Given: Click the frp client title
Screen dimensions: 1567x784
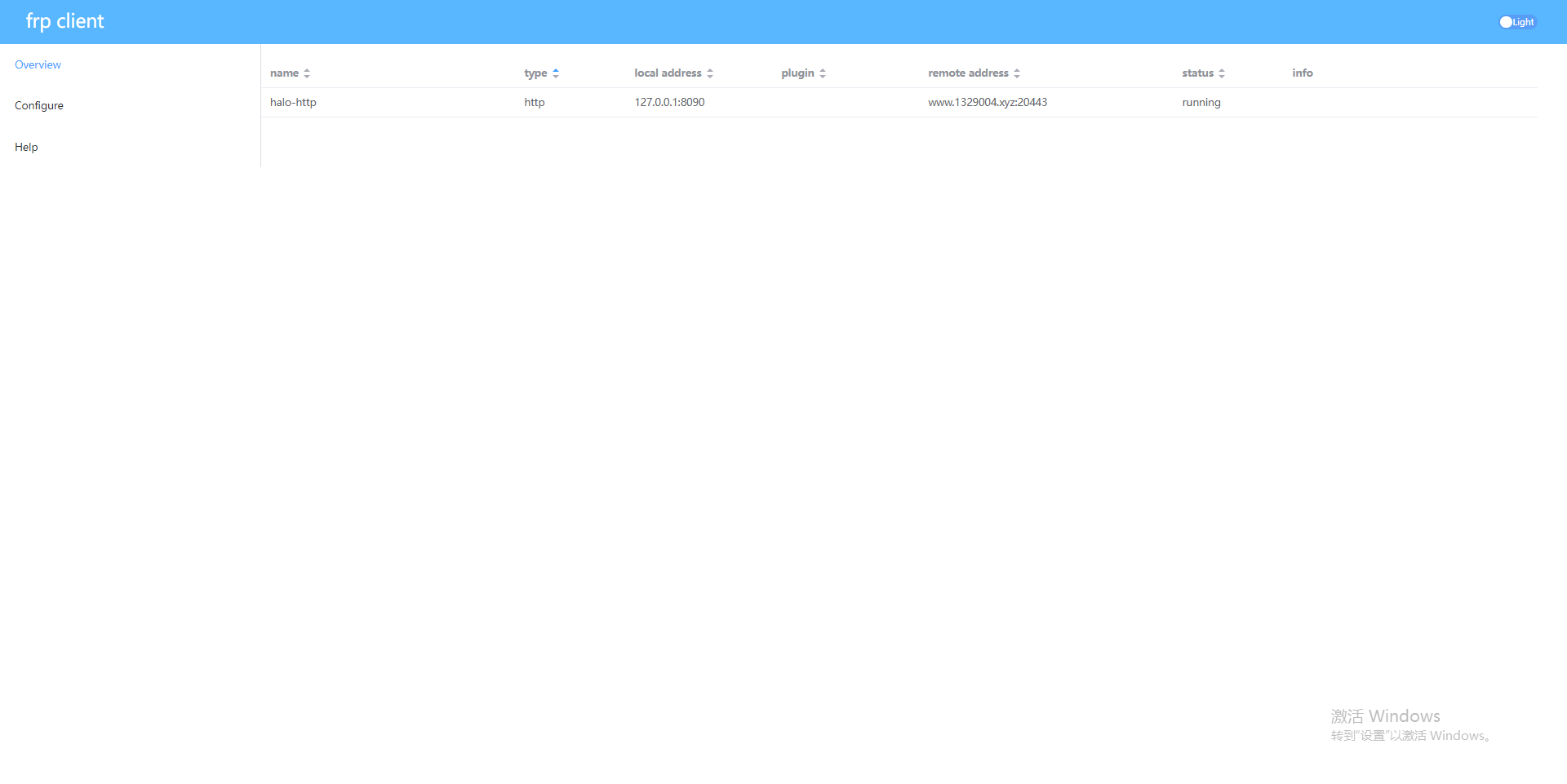Looking at the screenshot, I should [x=64, y=21].
